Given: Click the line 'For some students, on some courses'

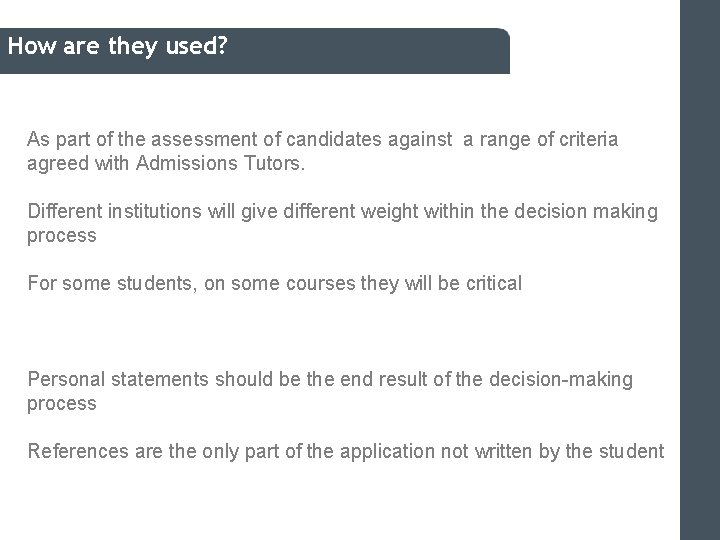Looking at the screenshot, I should point(274,284).
